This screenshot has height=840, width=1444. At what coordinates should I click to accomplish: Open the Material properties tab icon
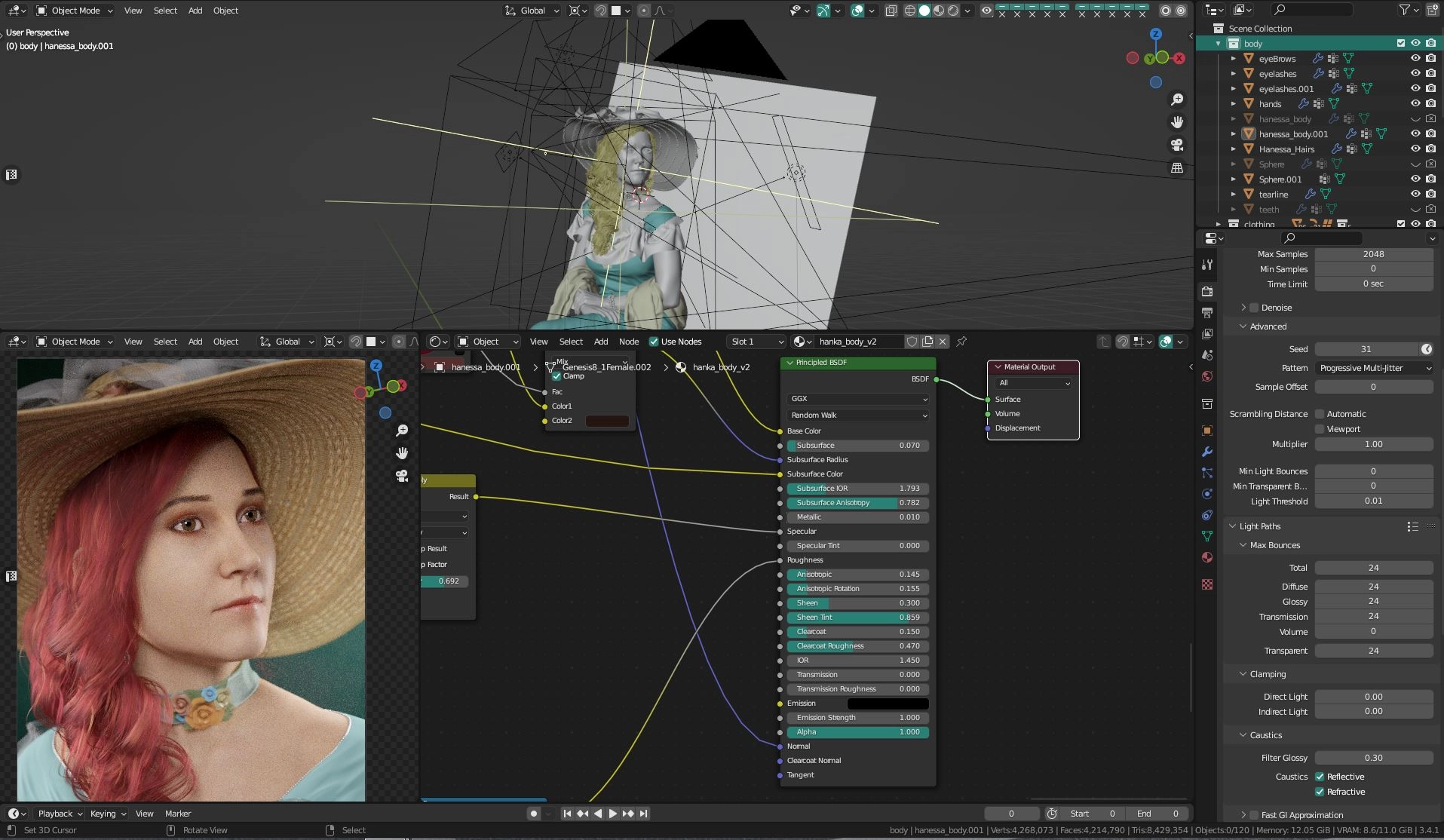[1207, 557]
